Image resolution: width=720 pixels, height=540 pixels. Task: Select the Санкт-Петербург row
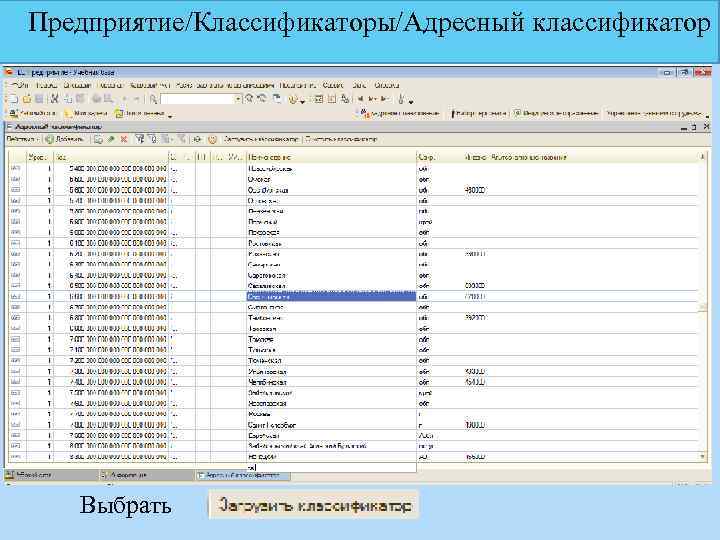click(x=354, y=425)
